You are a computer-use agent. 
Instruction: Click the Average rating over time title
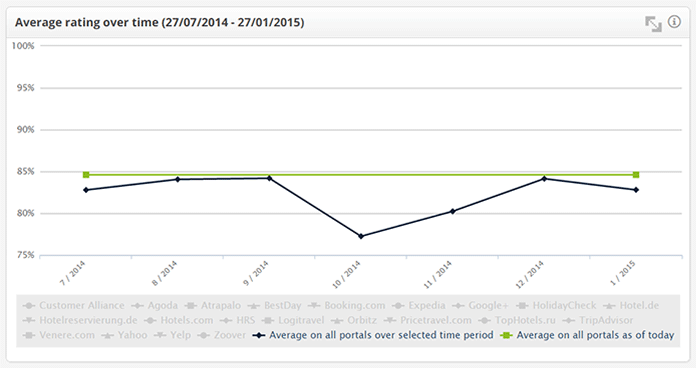[159, 22]
